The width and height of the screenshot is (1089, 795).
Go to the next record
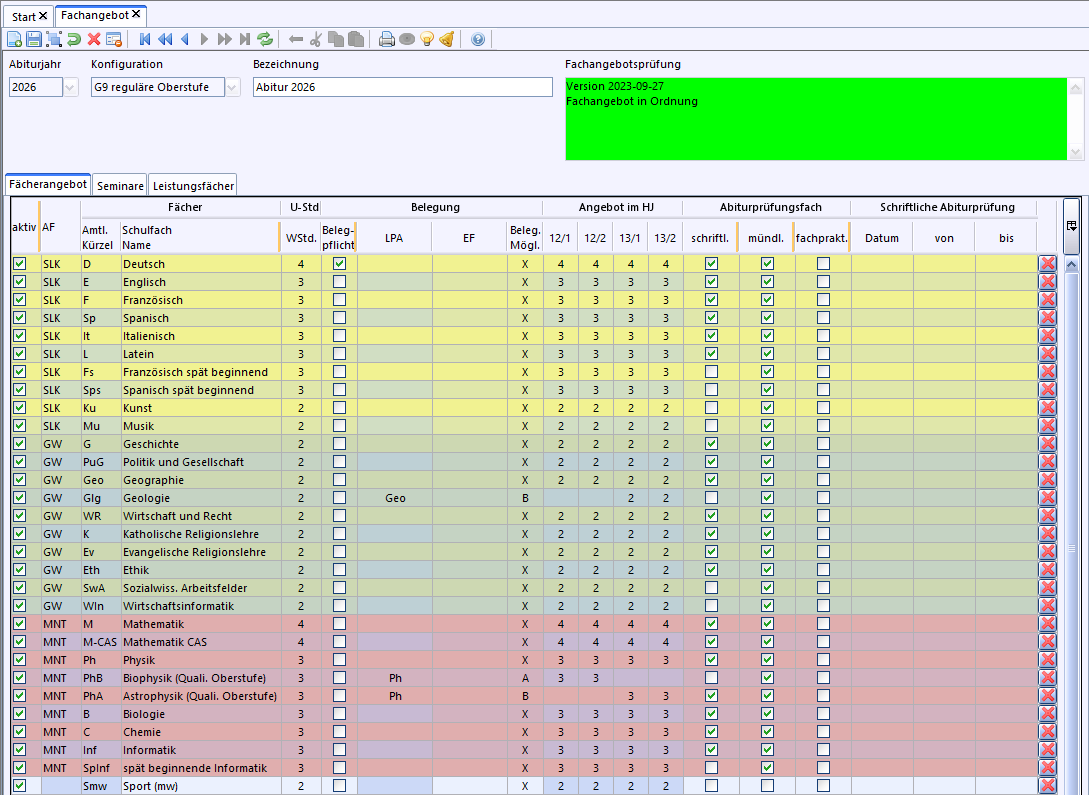click(x=204, y=40)
